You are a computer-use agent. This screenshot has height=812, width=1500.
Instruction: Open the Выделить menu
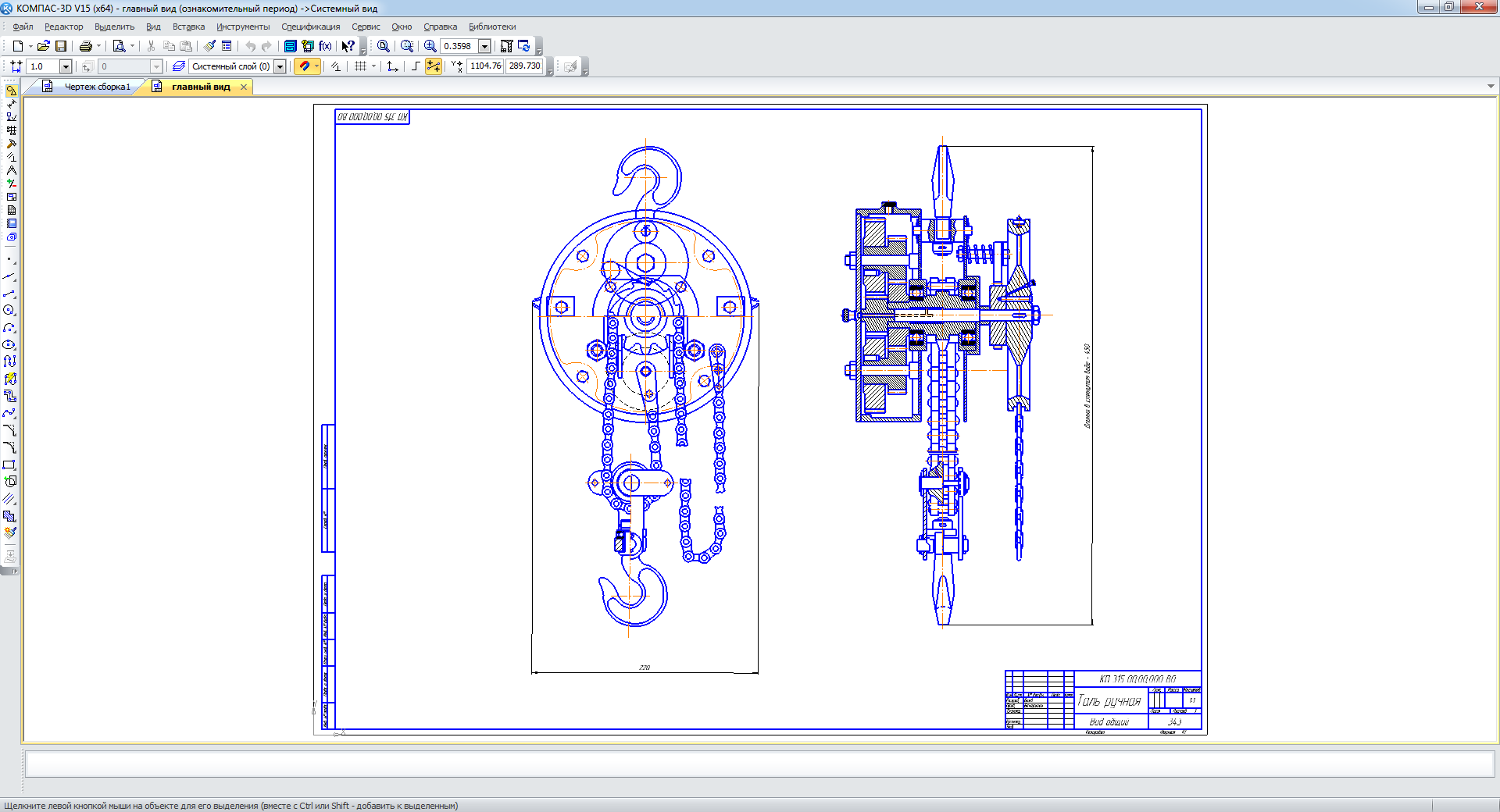(114, 27)
